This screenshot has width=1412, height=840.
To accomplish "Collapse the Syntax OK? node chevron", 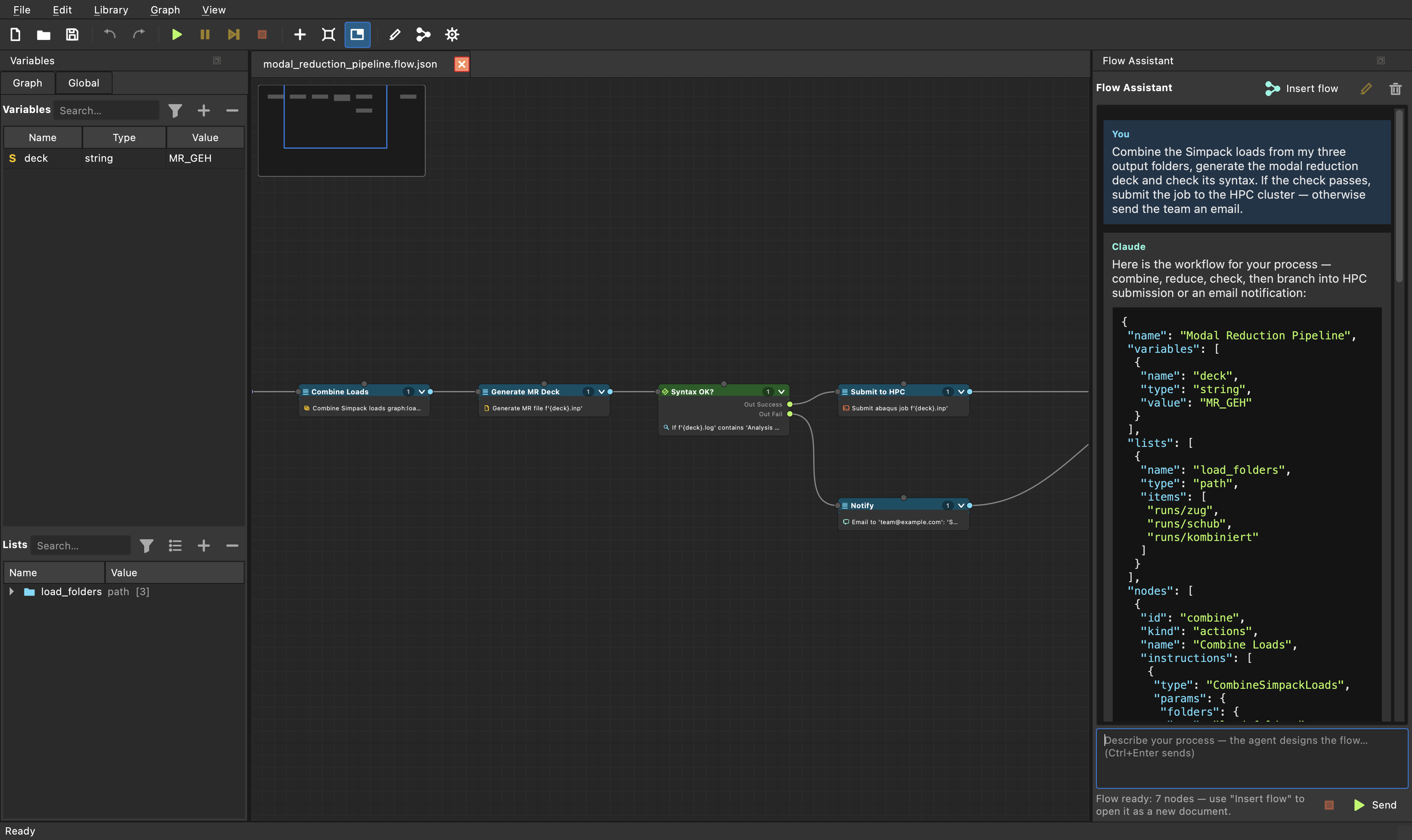I will (782, 392).
